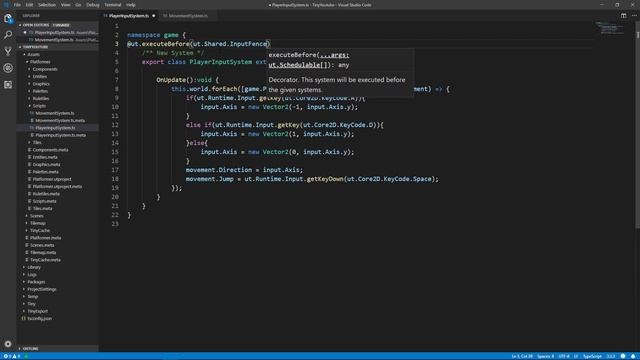Image resolution: width=640 pixels, height=360 pixels.
Task: Click the Split Editor icon
Action: (623, 16)
